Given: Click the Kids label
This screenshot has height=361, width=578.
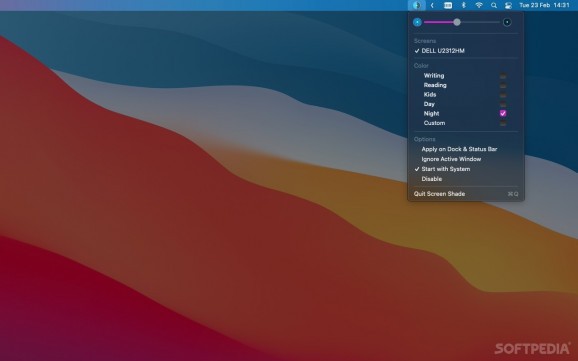Looking at the screenshot, I should [430, 95].
